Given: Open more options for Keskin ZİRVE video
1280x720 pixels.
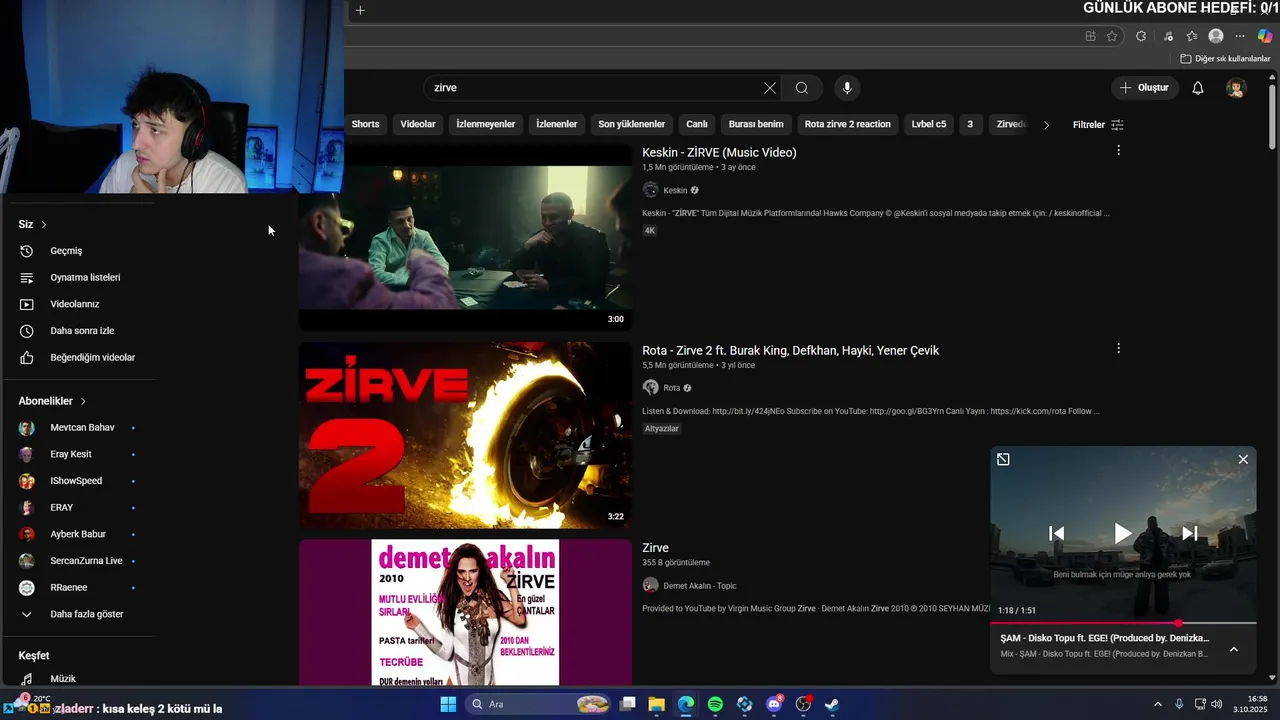Looking at the screenshot, I should 1118,150.
